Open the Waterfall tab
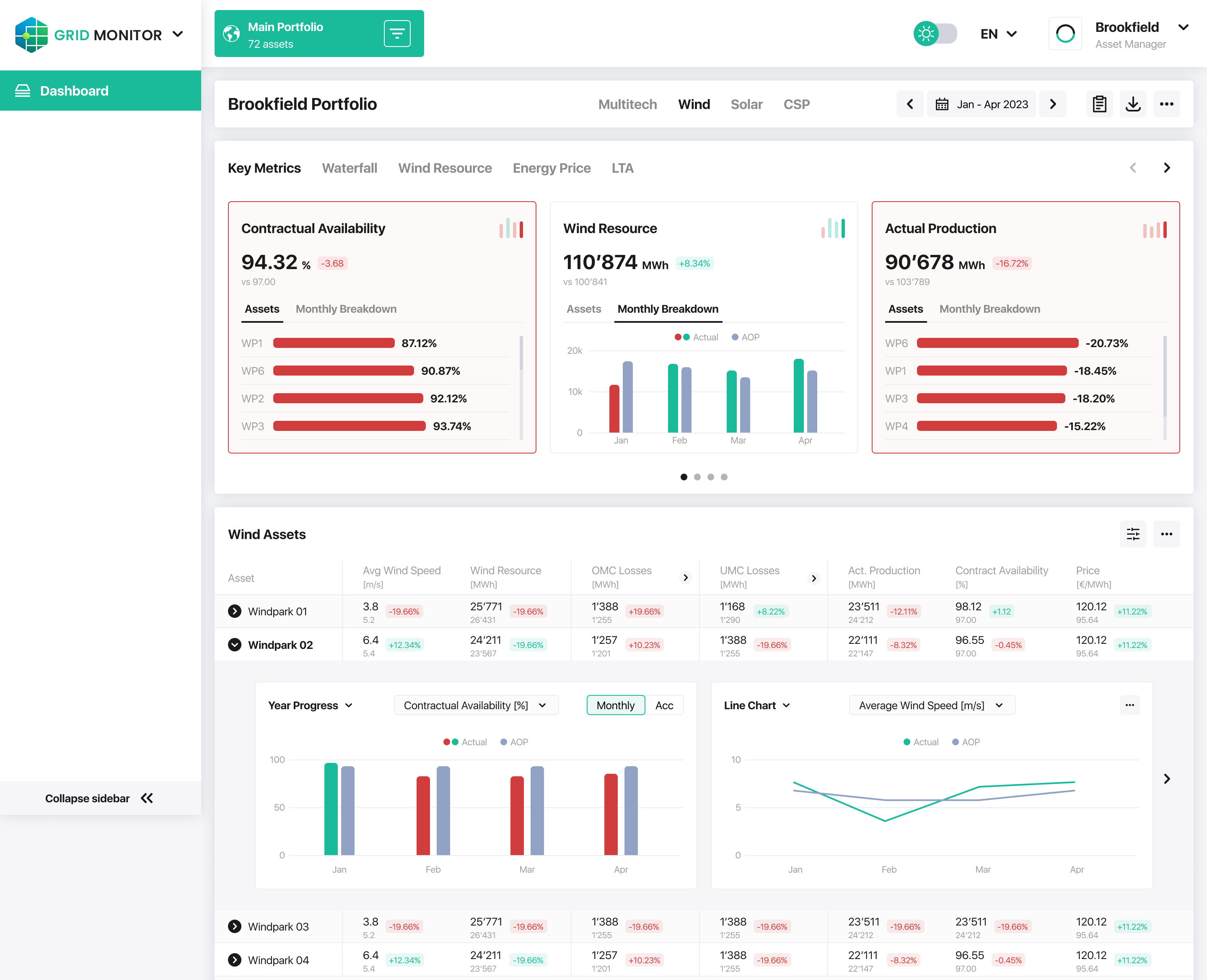Image resolution: width=1207 pixels, height=980 pixels. pos(349,168)
